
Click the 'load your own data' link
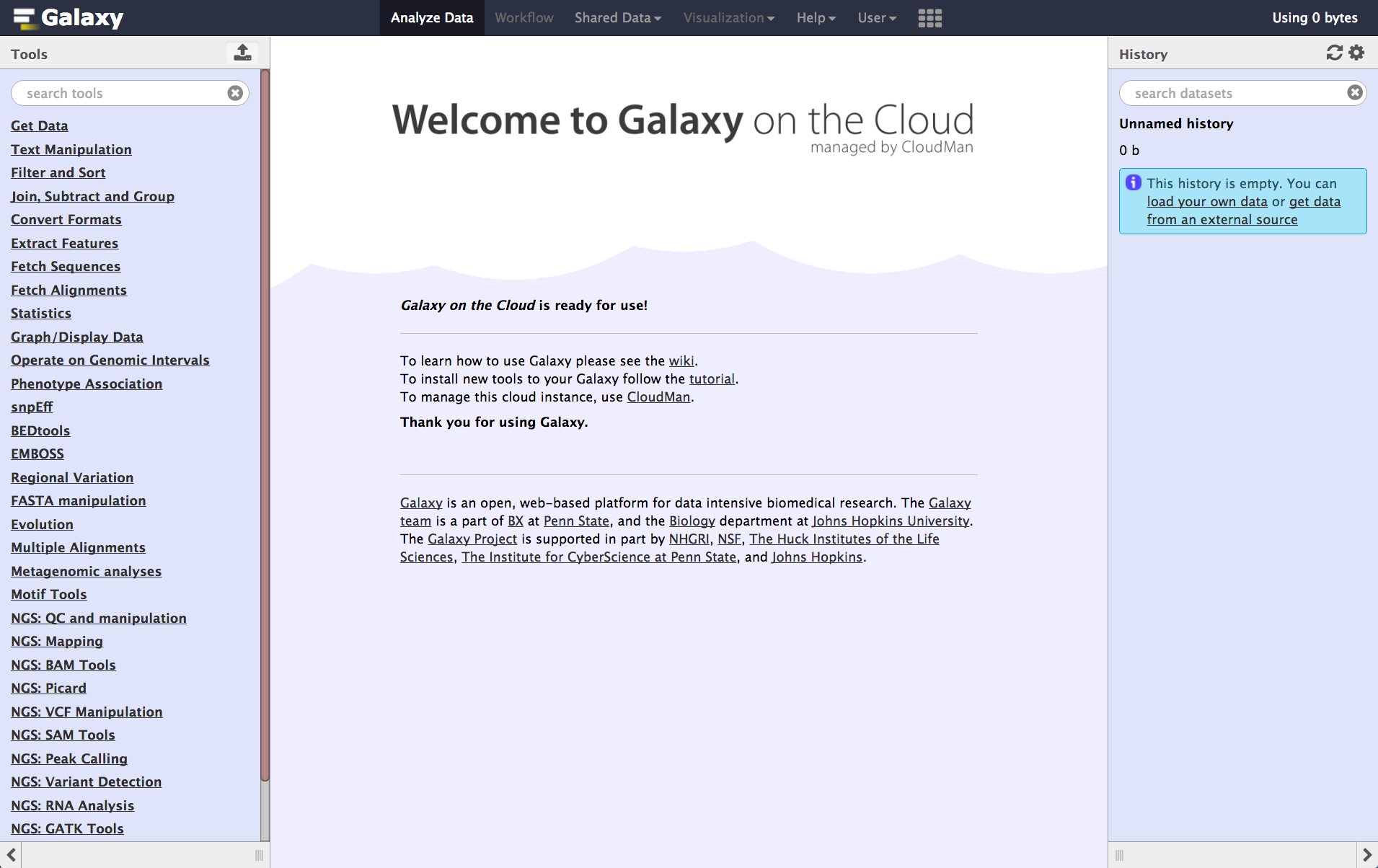1207,201
